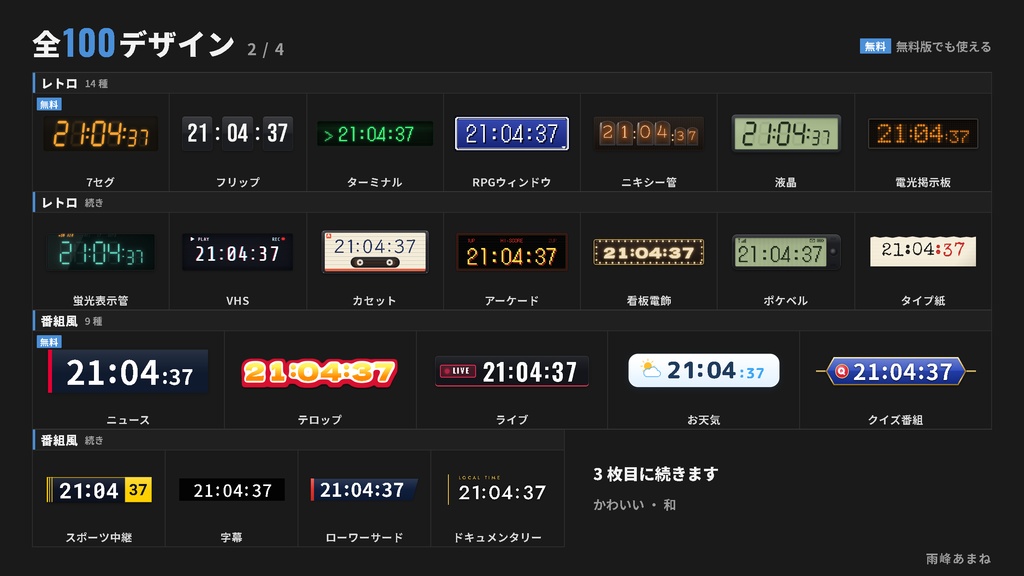Click the 2 / 4 page indicator
Viewport: 1024px width, 576px height.
265,49
